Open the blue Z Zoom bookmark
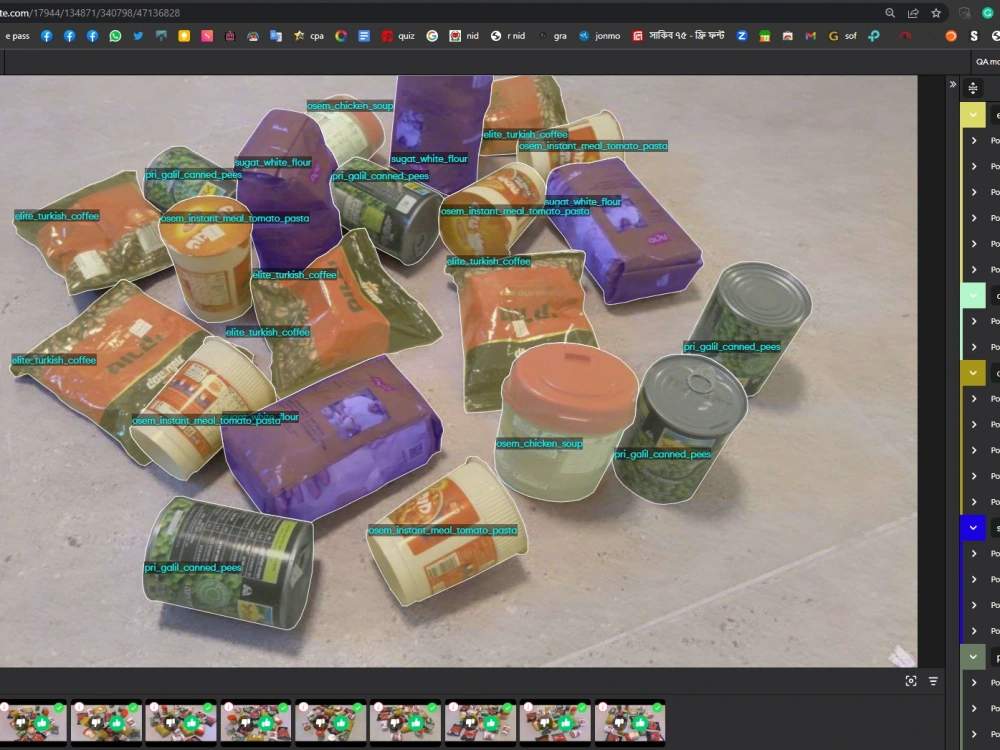1000x750 pixels. [x=742, y=36]
